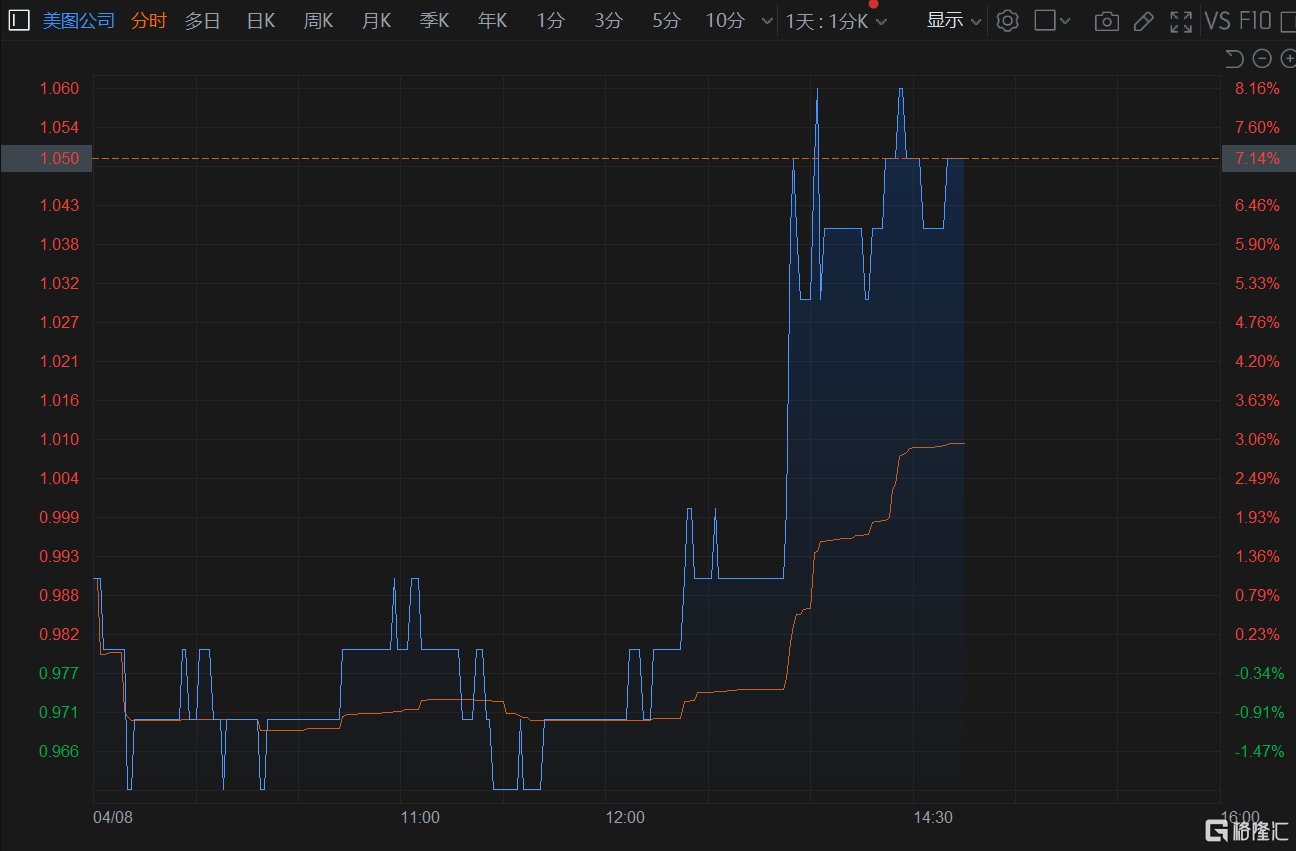Switch to the 分时 intraday tab
This screenshot has width=1296, height=851.
tap(149, 21)
